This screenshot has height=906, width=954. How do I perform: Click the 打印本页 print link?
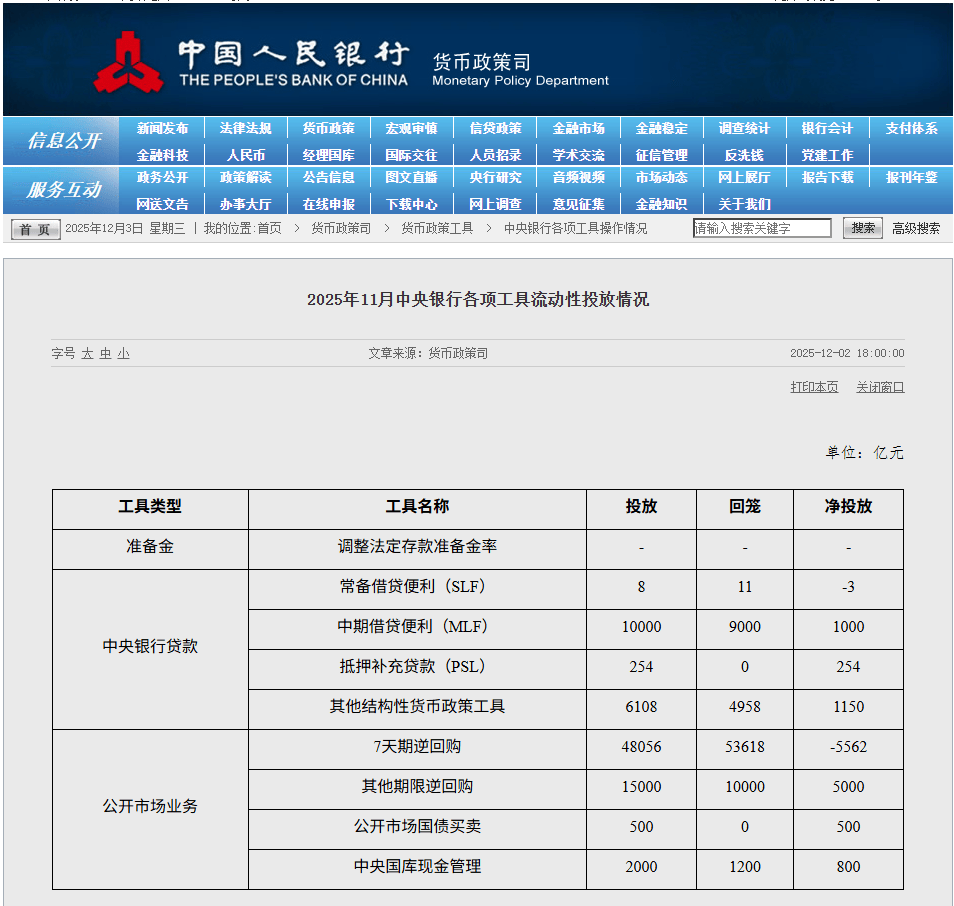(x=814, y=387)
